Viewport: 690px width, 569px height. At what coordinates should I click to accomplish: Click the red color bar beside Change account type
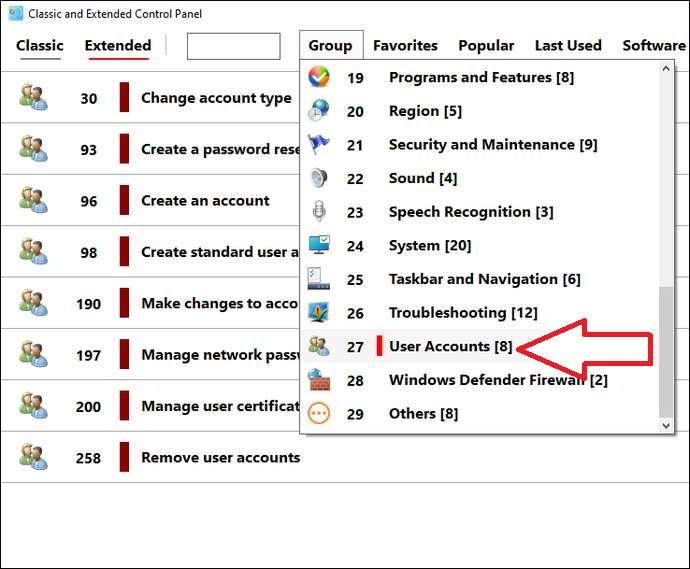[x=125, y=97]
